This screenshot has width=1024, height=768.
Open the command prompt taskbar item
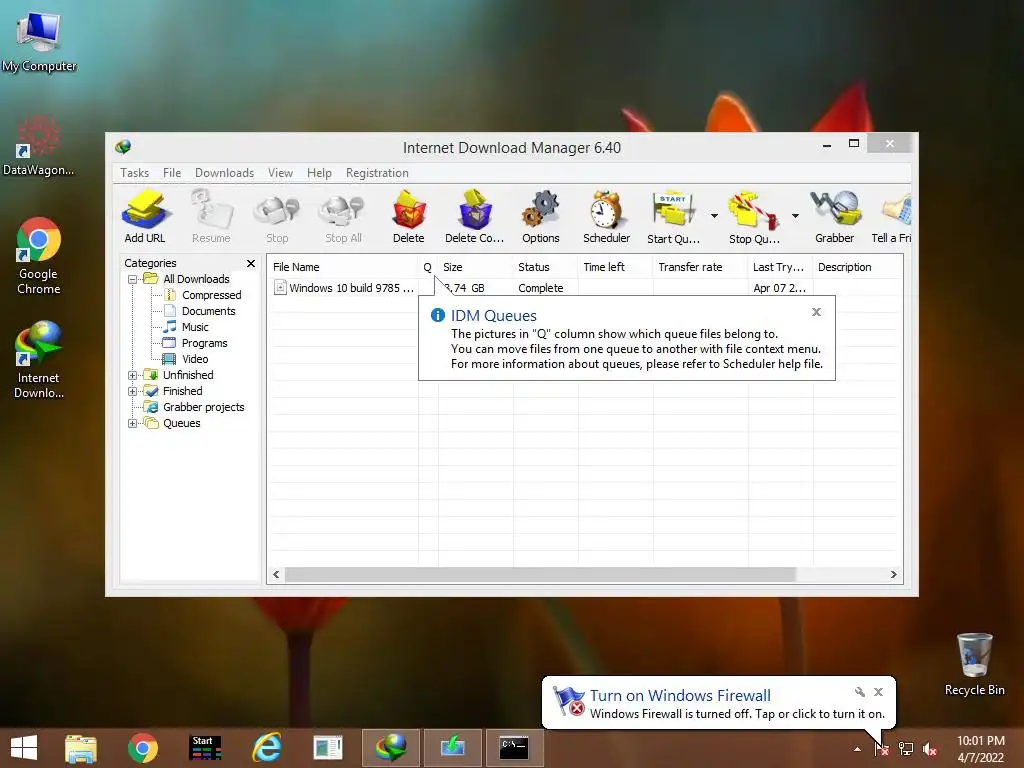[515, 748]
